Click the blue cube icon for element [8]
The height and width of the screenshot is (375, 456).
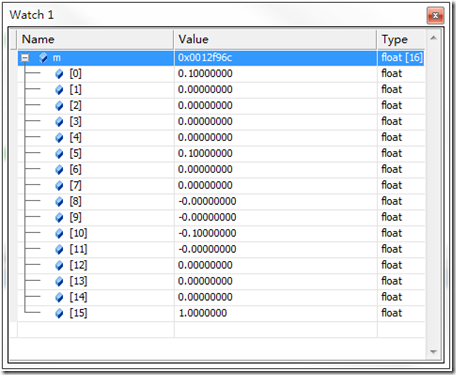coord(59,202)
